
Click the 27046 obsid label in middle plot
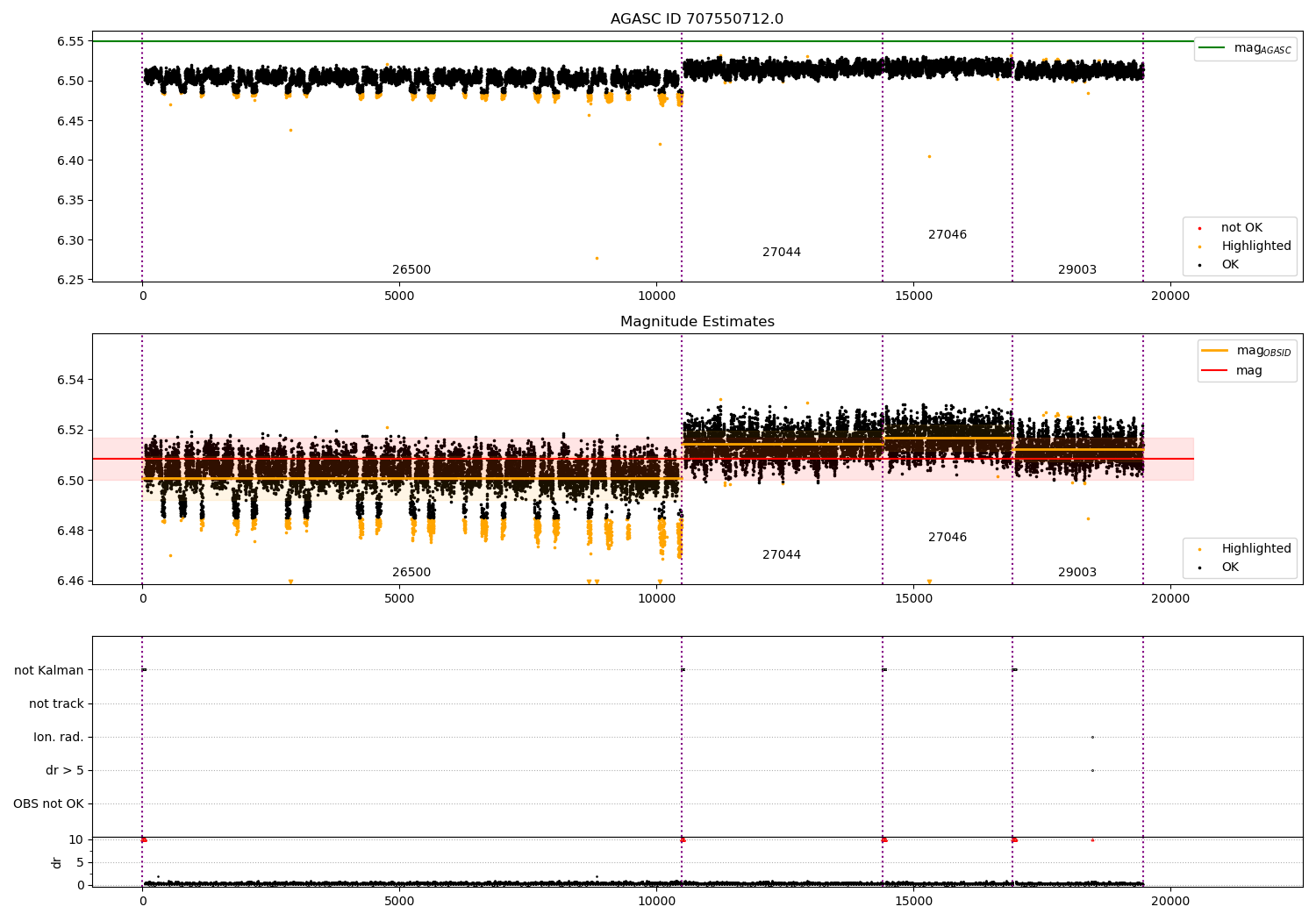tap(948, 538)
